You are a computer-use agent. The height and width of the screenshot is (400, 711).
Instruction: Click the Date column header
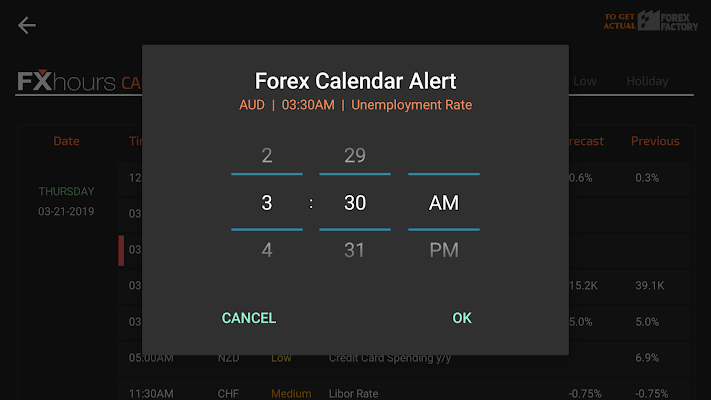point(66,141)
